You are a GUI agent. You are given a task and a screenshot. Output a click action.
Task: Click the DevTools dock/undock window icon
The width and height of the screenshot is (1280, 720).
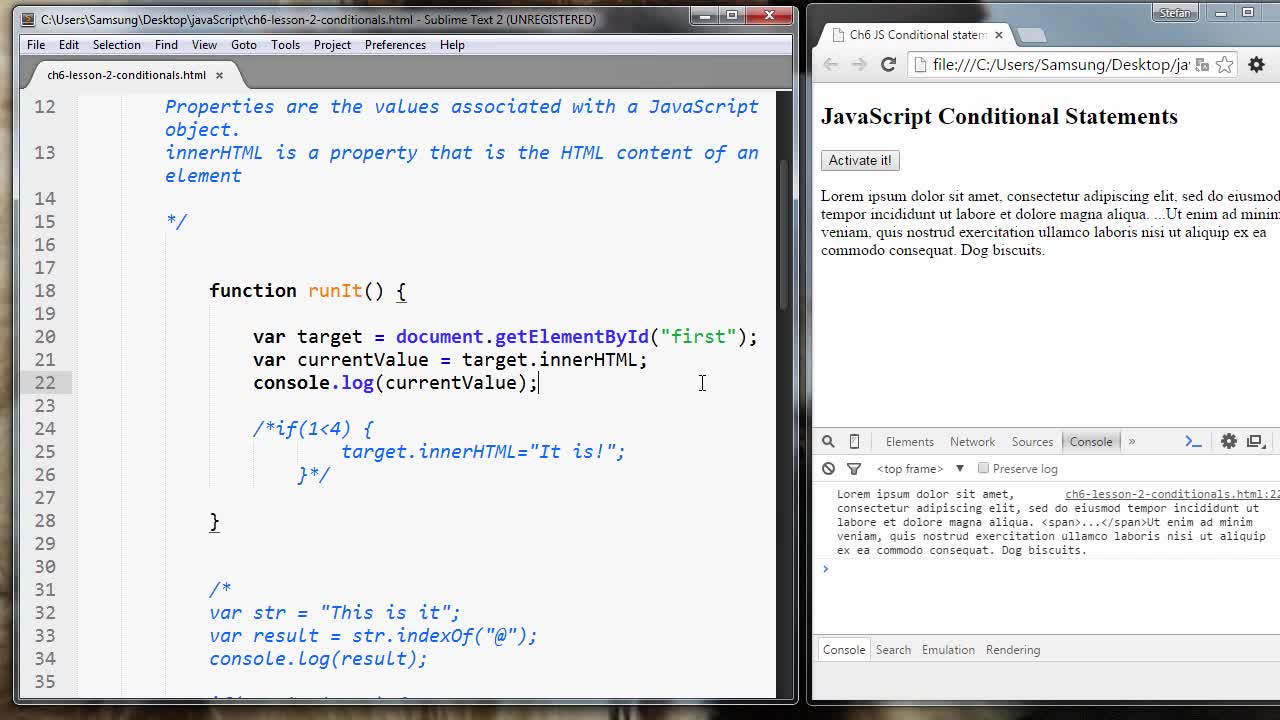coord(1256,441)
